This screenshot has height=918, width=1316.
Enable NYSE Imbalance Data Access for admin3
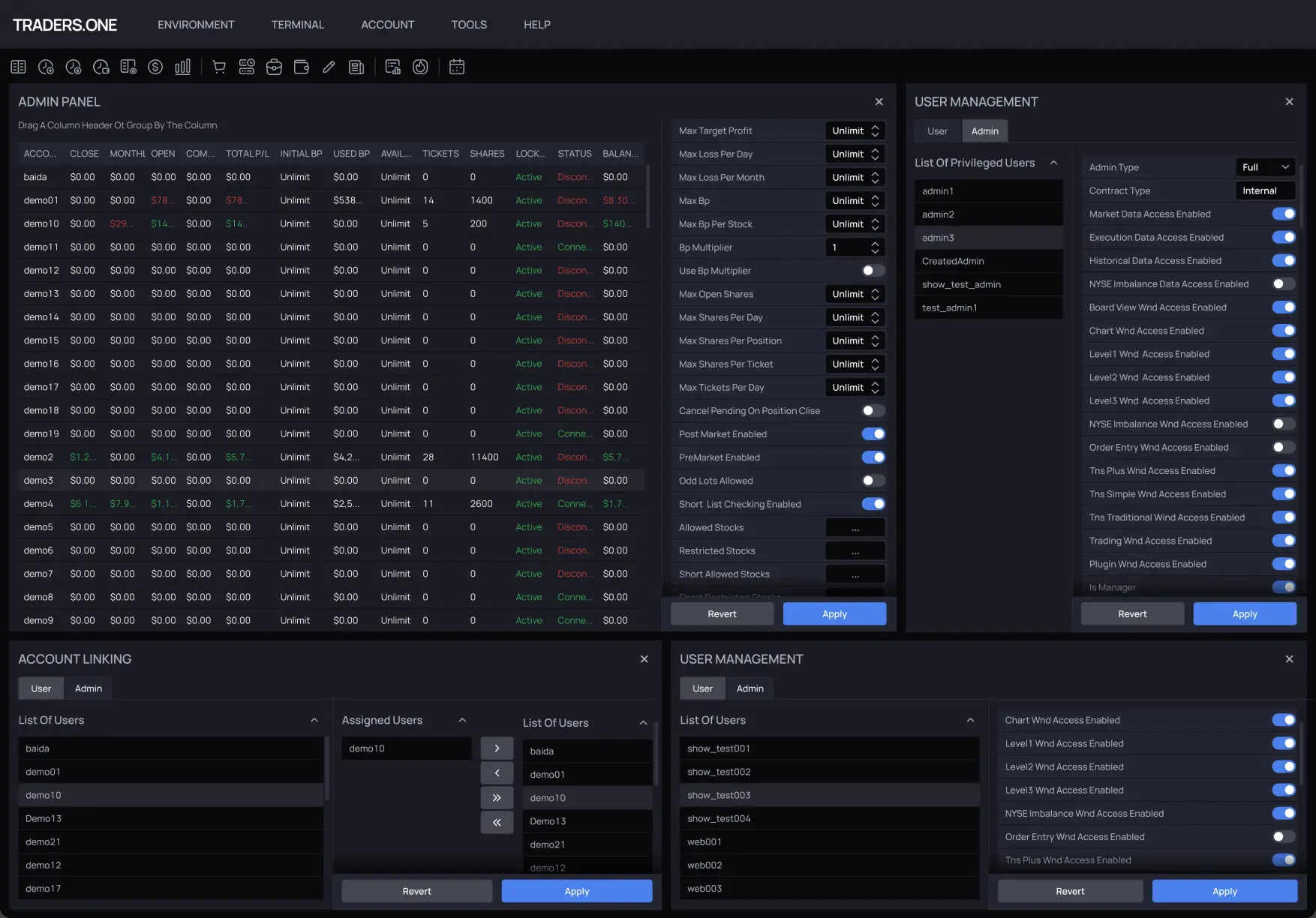click(x=1283, y=283)
